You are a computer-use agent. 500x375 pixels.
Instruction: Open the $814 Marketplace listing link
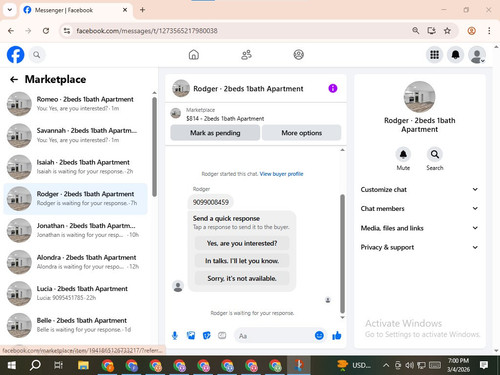pyautogui.click(x=225, y=118)
